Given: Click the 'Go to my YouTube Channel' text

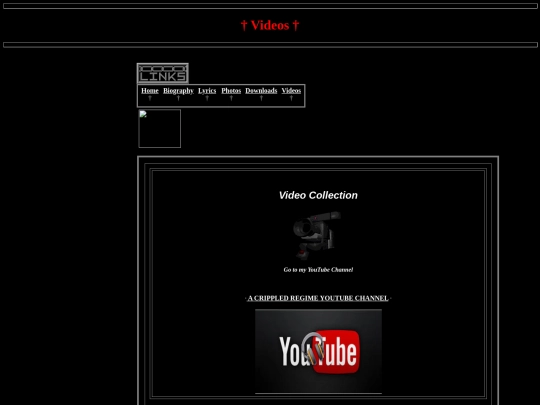Looking at the screenshot, I should point(318,270).
